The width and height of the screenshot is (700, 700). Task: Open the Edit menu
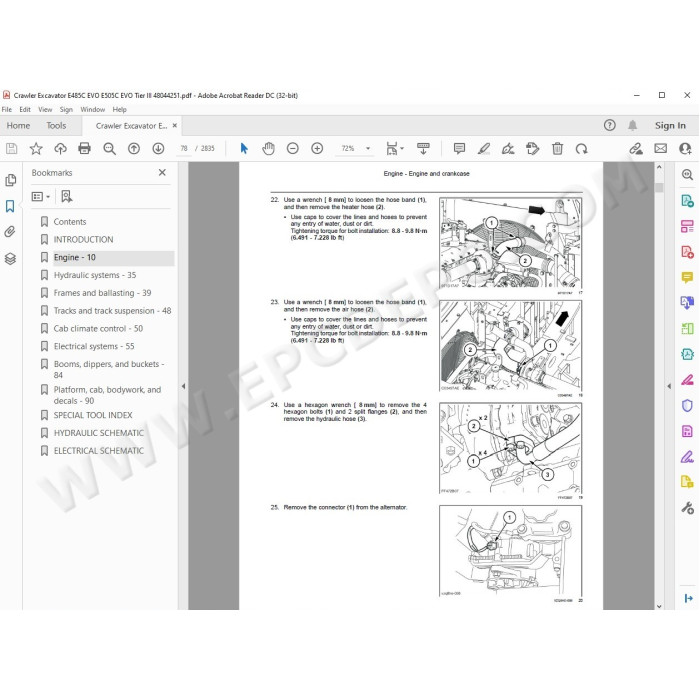point(25,109)
